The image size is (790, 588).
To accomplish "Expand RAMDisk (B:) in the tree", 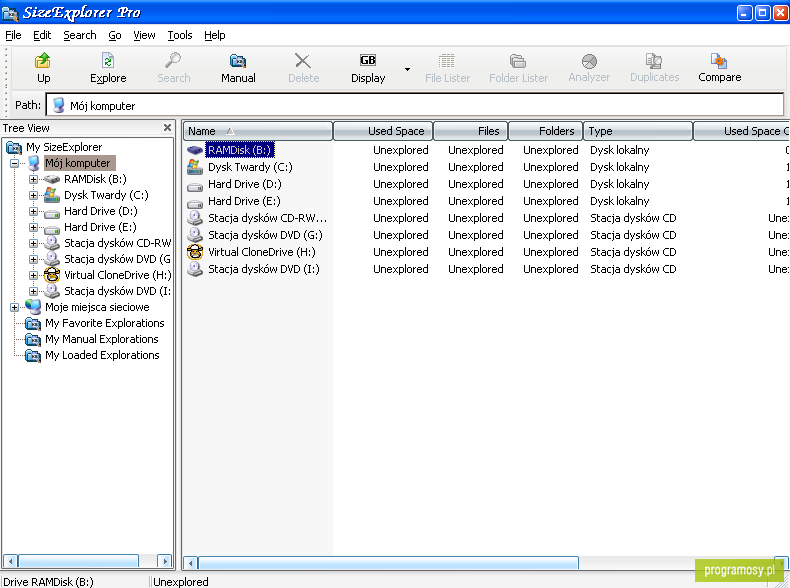I will click(33, 179).
